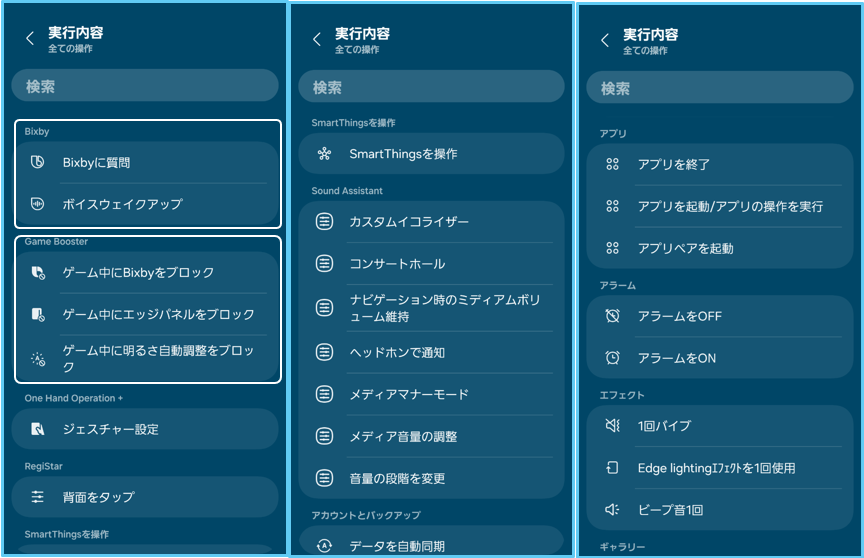Viewport: 864px width, 558px height.
Task: Tap the SmartThings snowflake icon
Action: [x=325, y=154]
